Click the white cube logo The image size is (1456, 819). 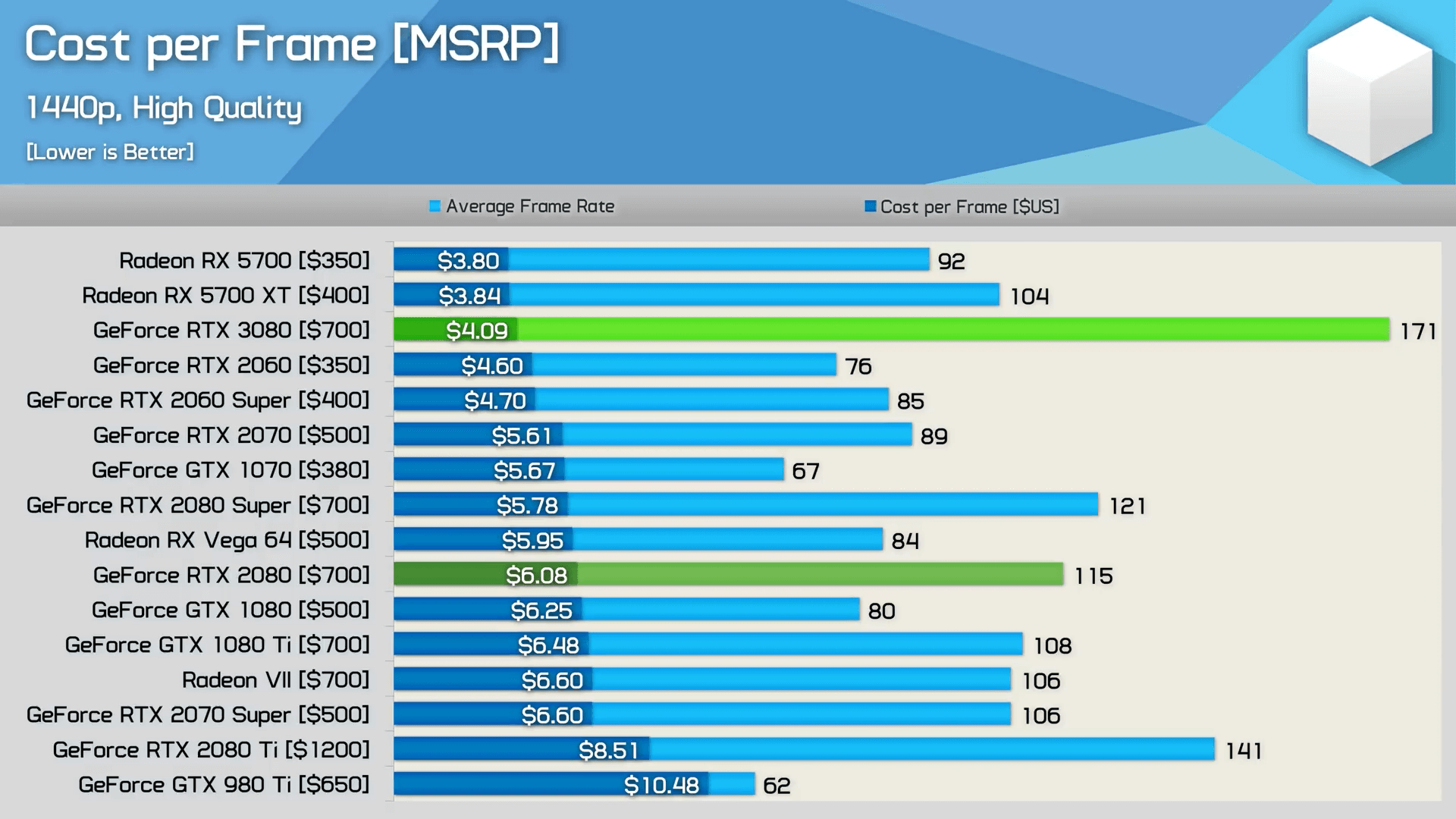click(1370, 91)
